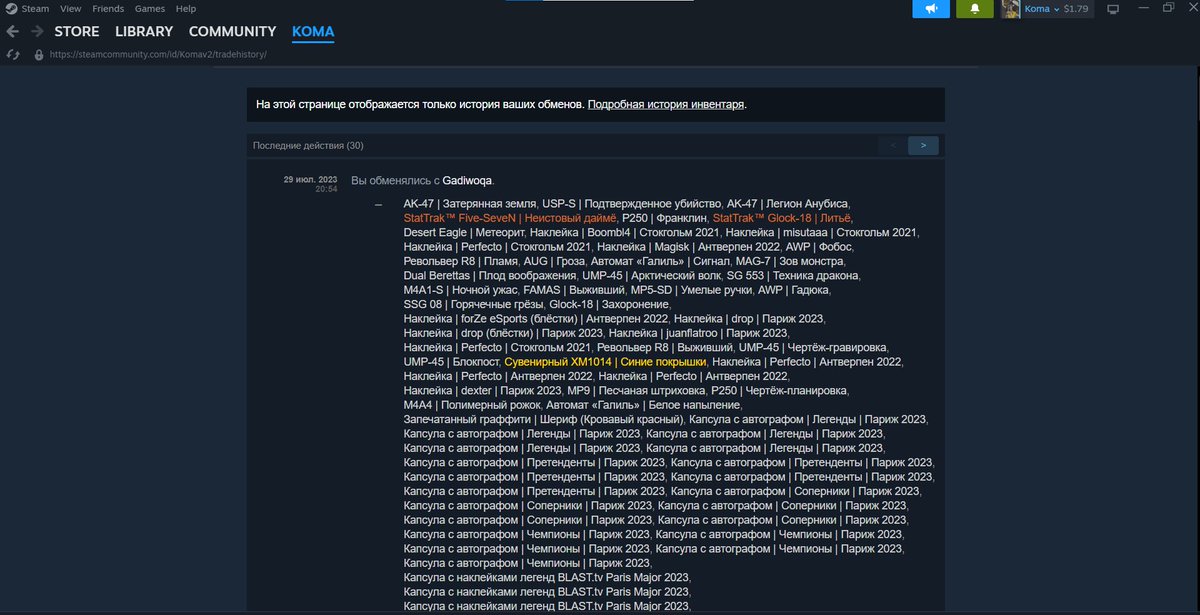Open the Help menu

[186, 8]
